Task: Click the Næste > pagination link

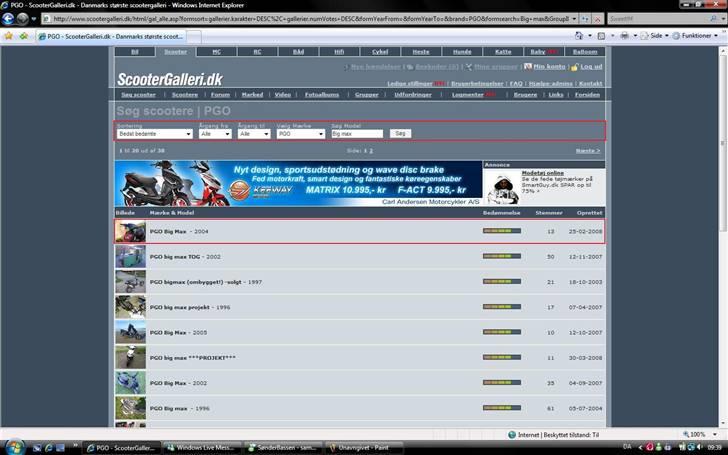Action: pyautogui.click(x=588, y=151)
